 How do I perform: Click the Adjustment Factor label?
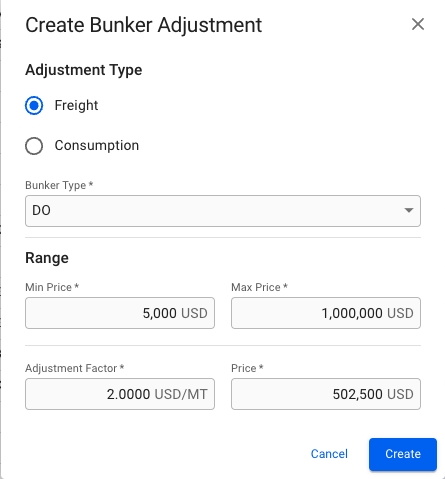75,368
